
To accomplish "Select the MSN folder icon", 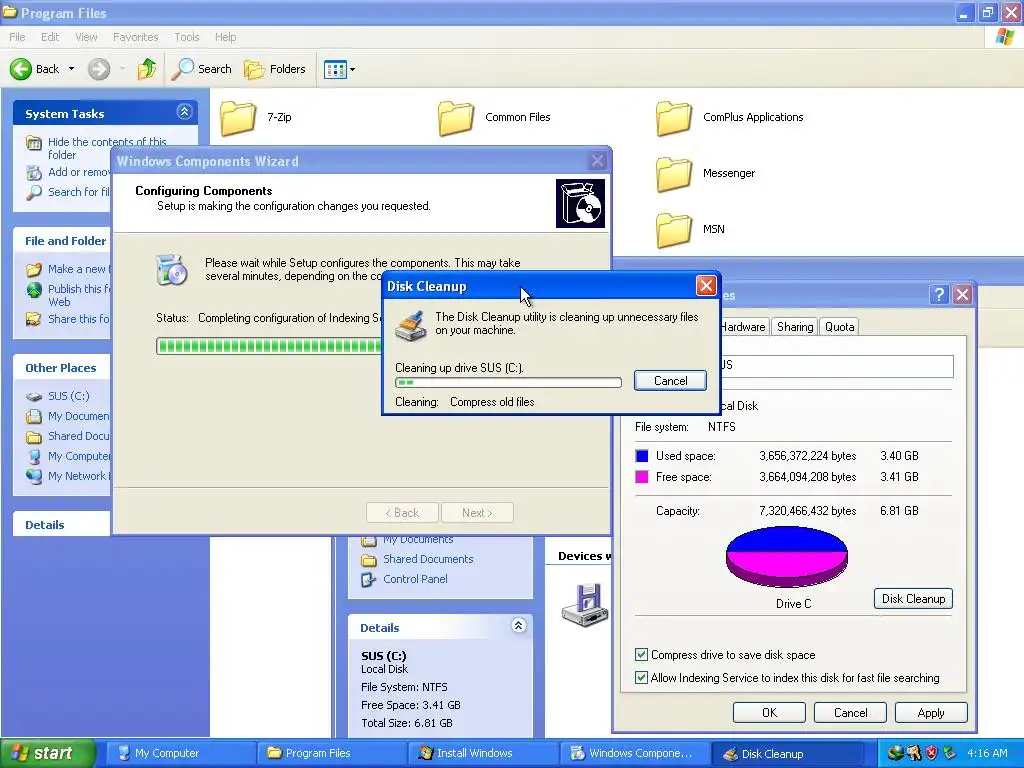I will [x=673, y=230].
